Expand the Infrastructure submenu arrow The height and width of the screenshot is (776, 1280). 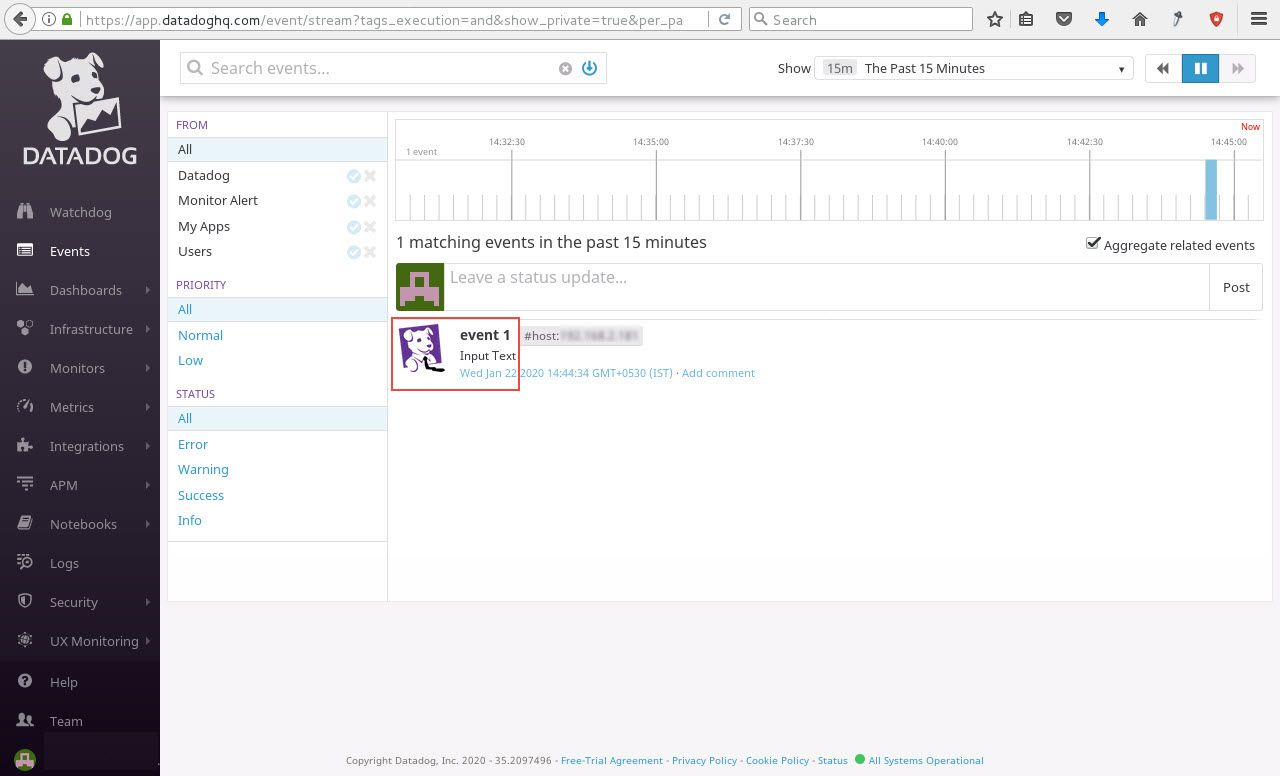[x=147, y=329]
